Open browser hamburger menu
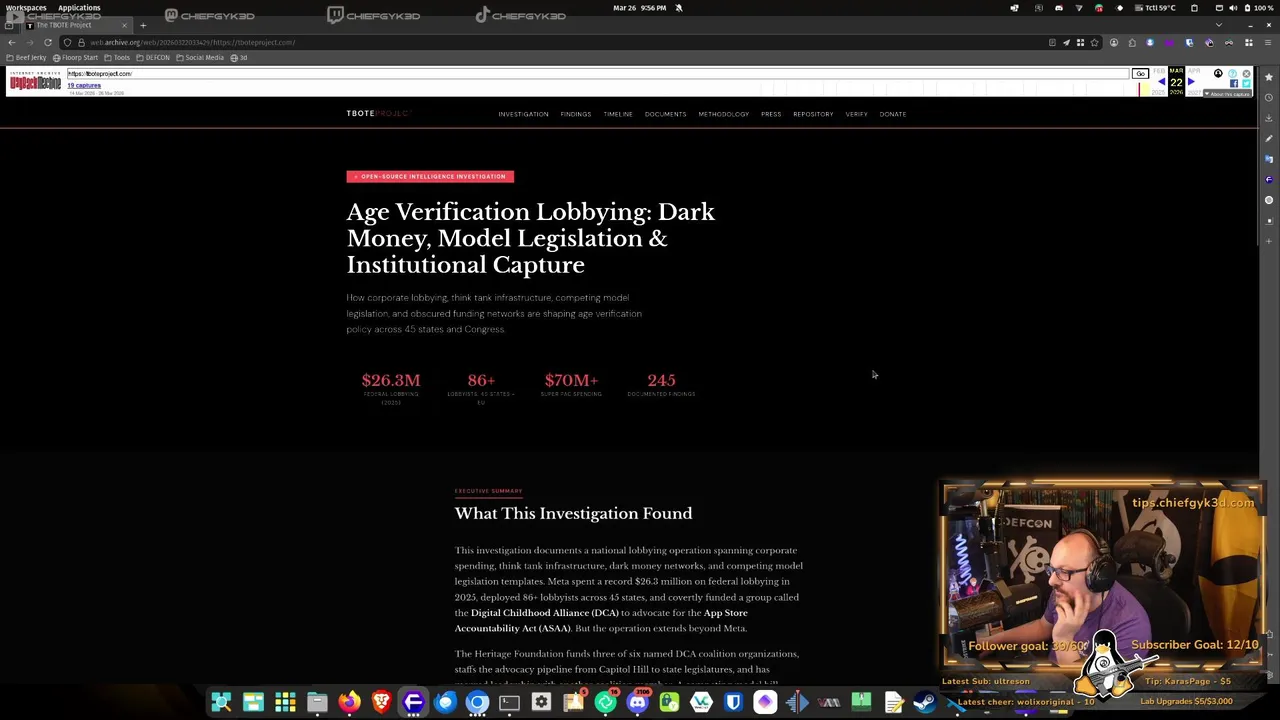This screenshot has width=1280, height=720. tap(1268, 42)
